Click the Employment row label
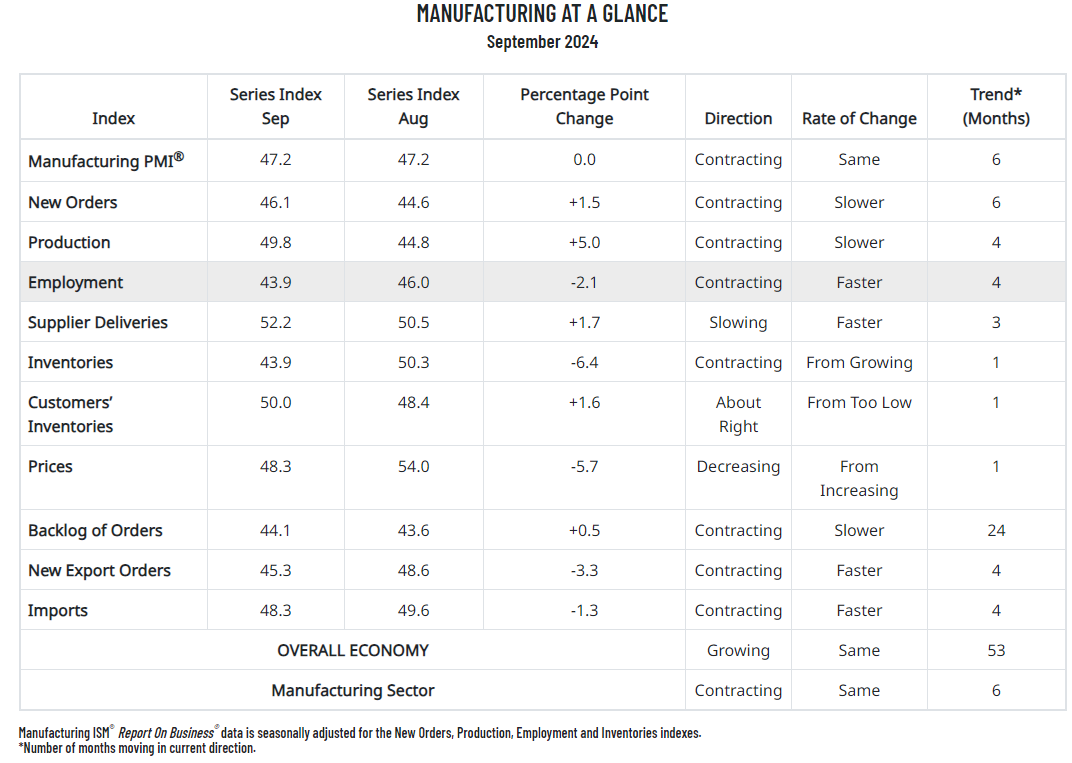 (x=76, y=283)
